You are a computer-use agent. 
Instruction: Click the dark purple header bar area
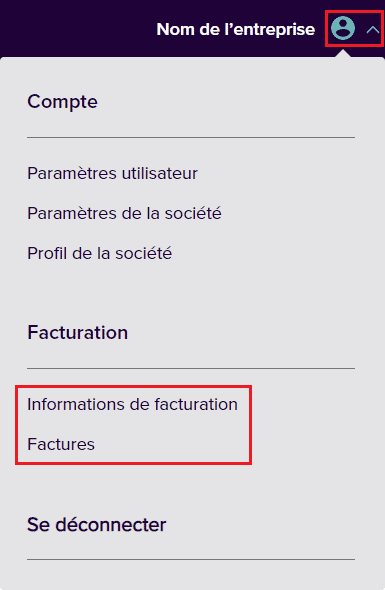tap(75, 28)
